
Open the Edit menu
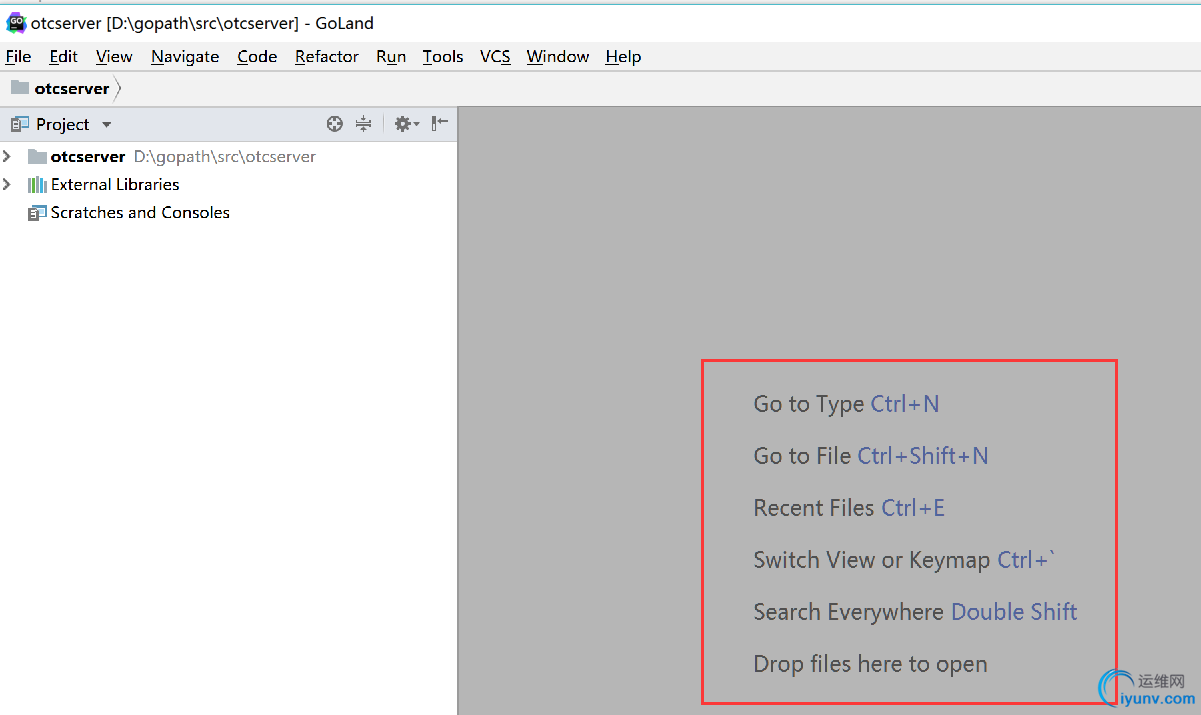63,56
